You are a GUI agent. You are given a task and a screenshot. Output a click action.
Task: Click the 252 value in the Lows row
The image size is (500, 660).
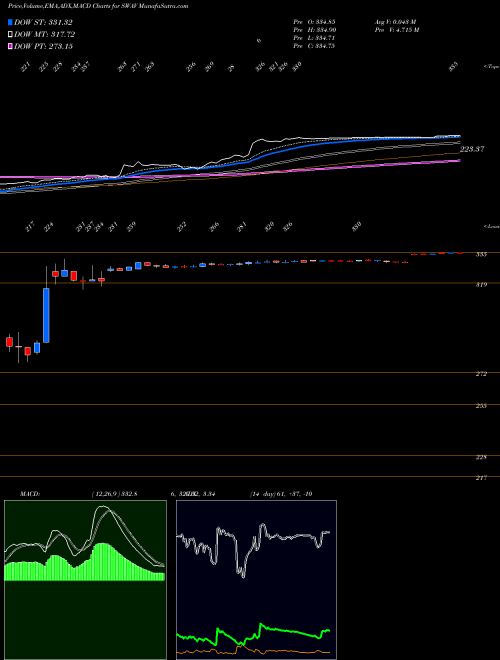181,227
